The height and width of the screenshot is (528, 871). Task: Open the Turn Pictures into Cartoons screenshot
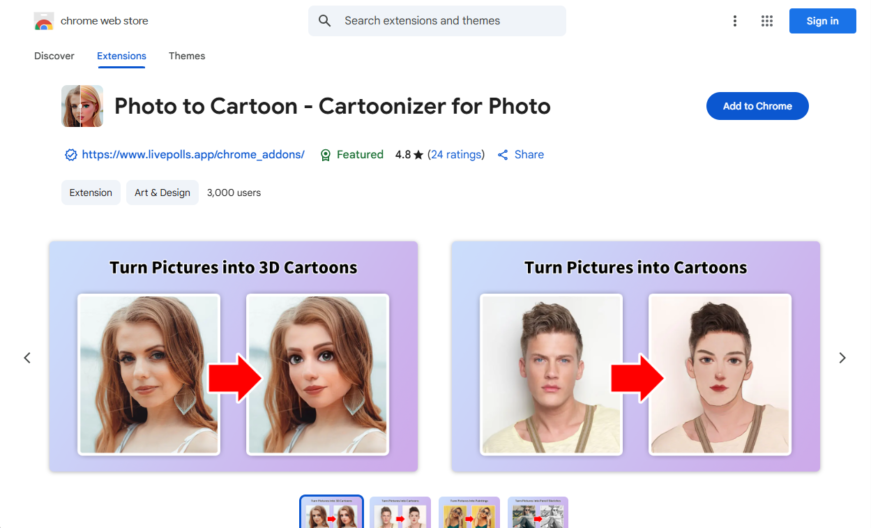(x=635, y=356)
